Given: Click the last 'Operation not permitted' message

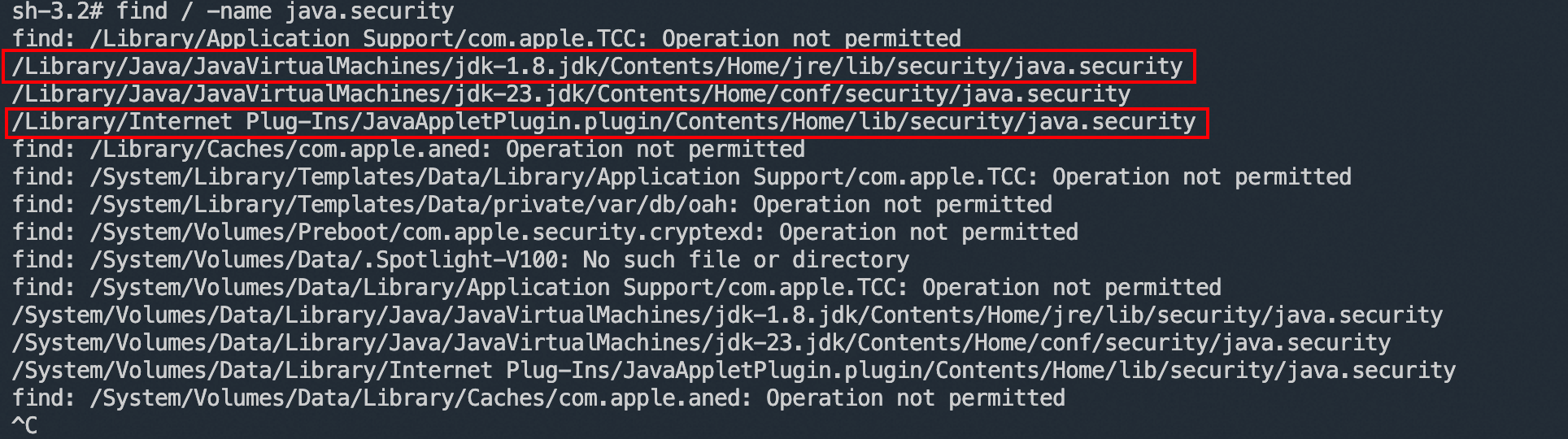Looking at the screenshot, I should tap(916, 398).
